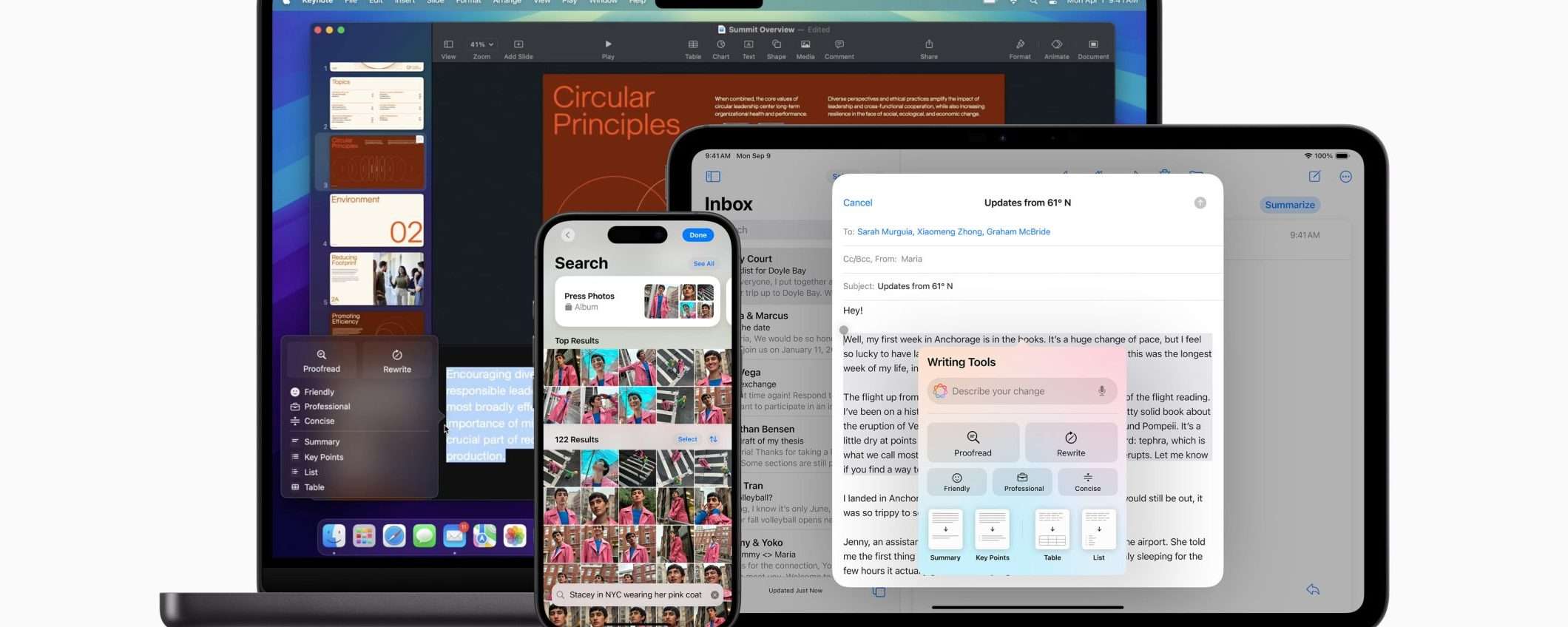1568x627 pixels.
Task: Open Launchpad from the Mac Dock
Action: (364, 535)
